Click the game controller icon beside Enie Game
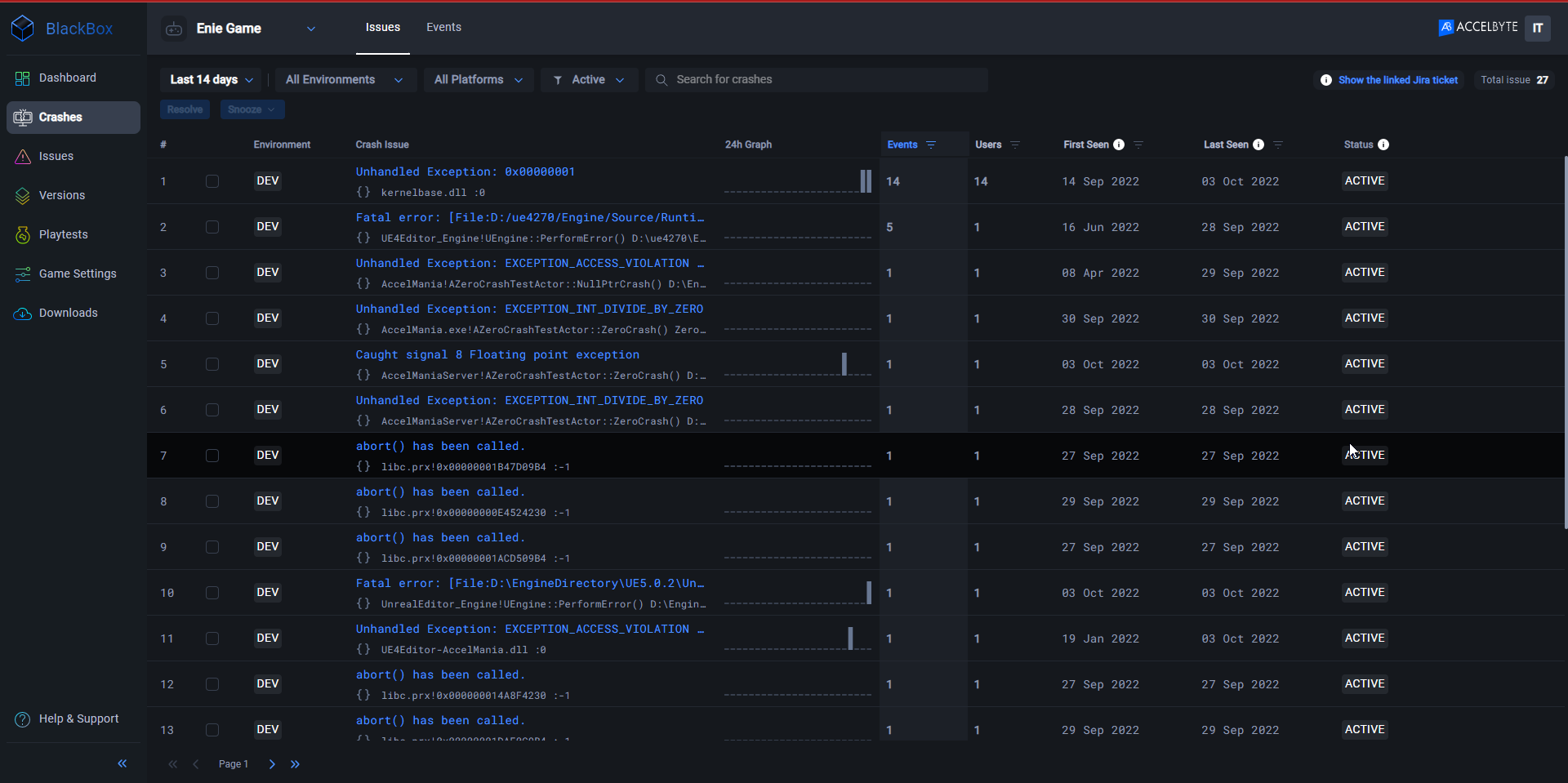1568x783 pixels. [x=174, y=29]
